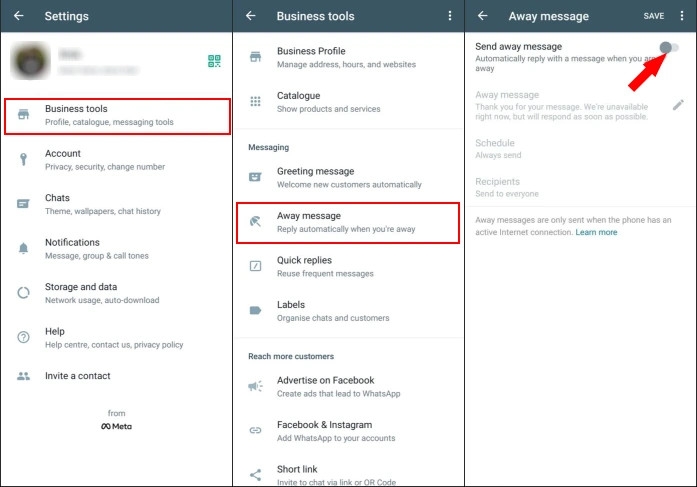Image resolution: width=697 pixels, height=487 pixels.
Task: Open the QR code icon beside profile
Action: pyautogui.click(x=214, y=61)
